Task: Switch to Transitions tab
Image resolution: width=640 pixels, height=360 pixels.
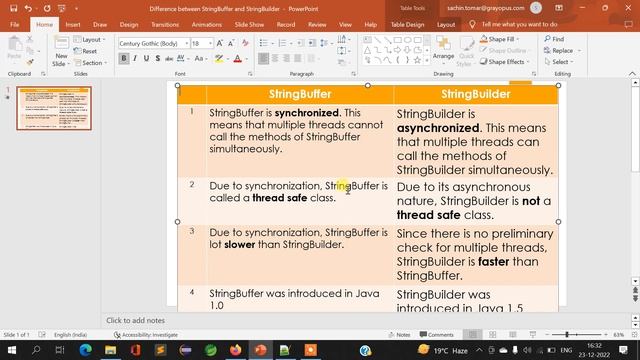Action: click(x=165, y=24)
